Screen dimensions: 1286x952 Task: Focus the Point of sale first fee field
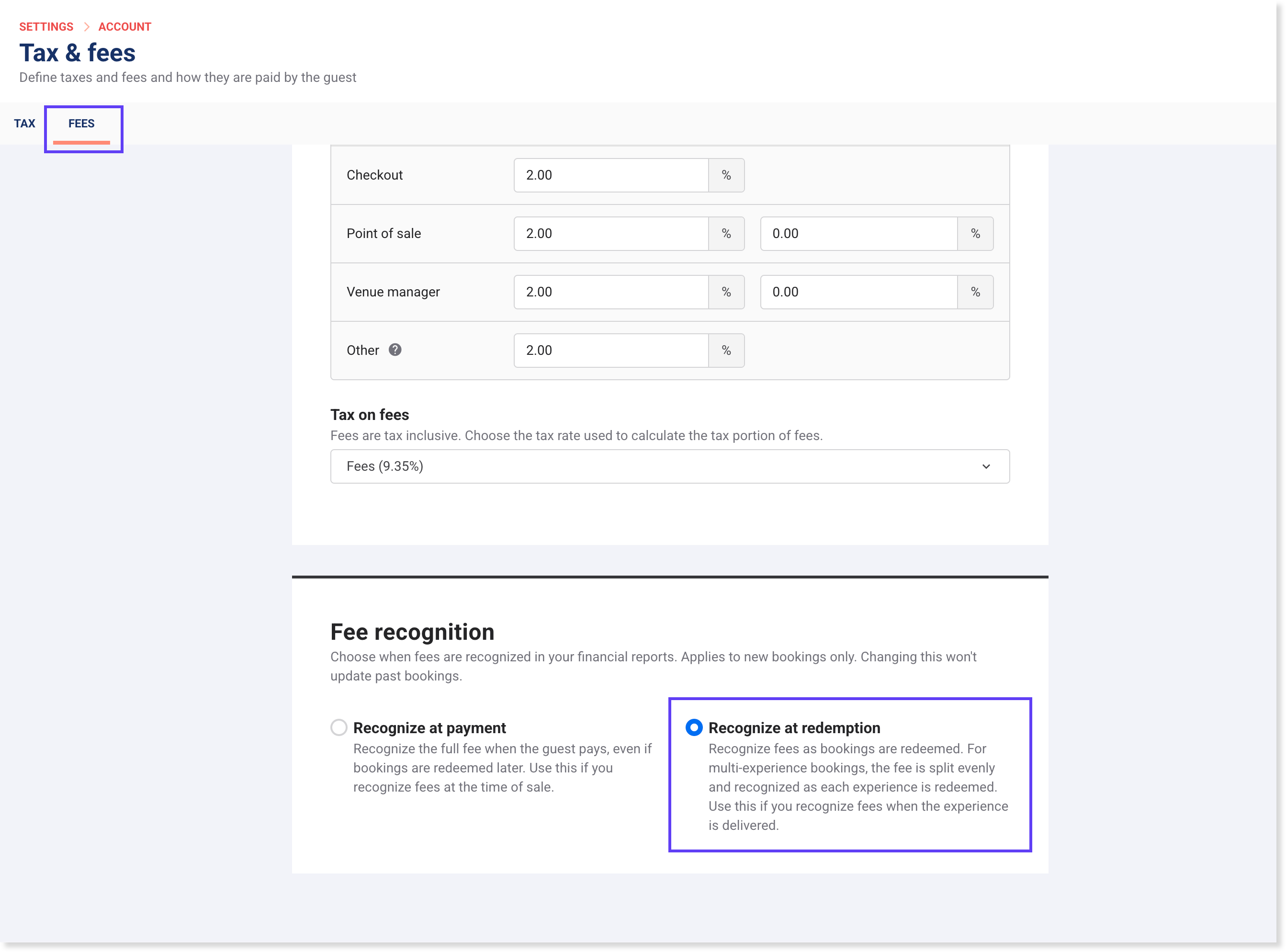coord(611,233)
